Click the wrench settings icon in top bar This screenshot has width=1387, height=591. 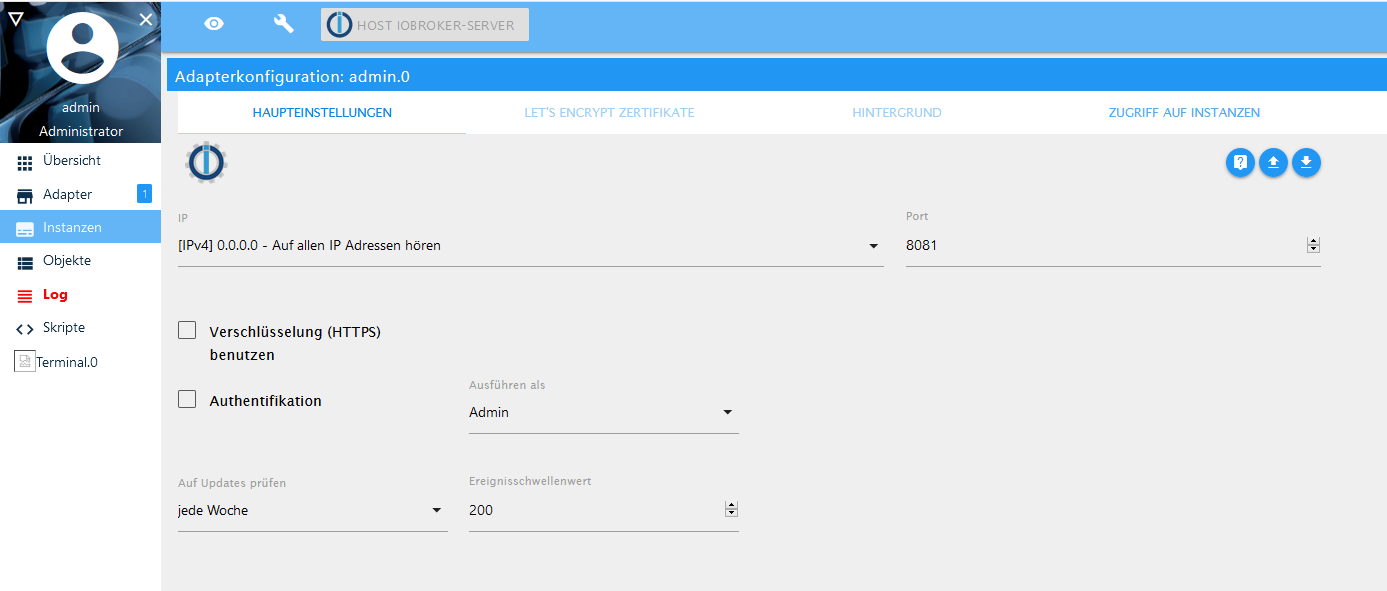(284, 24)
